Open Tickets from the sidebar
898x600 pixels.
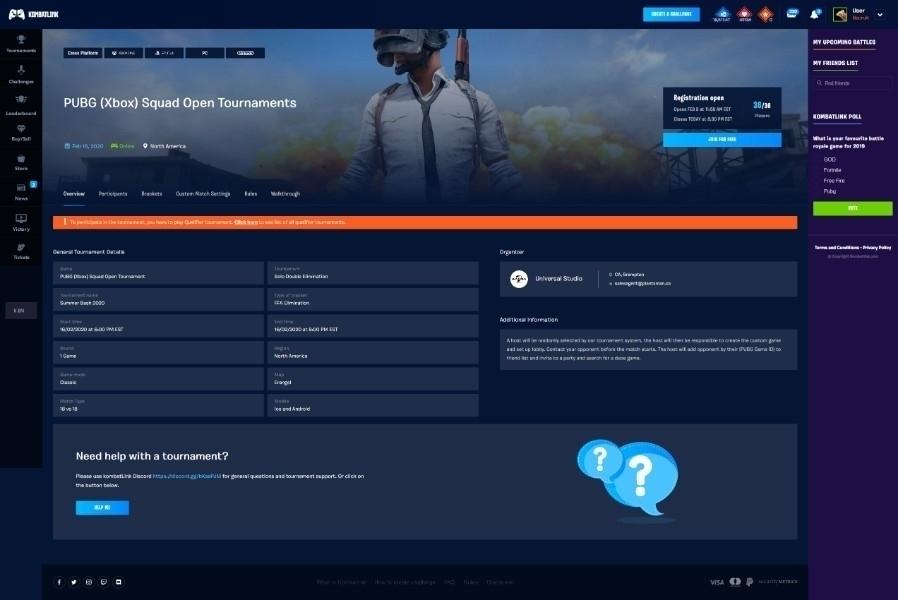(21, 251)
